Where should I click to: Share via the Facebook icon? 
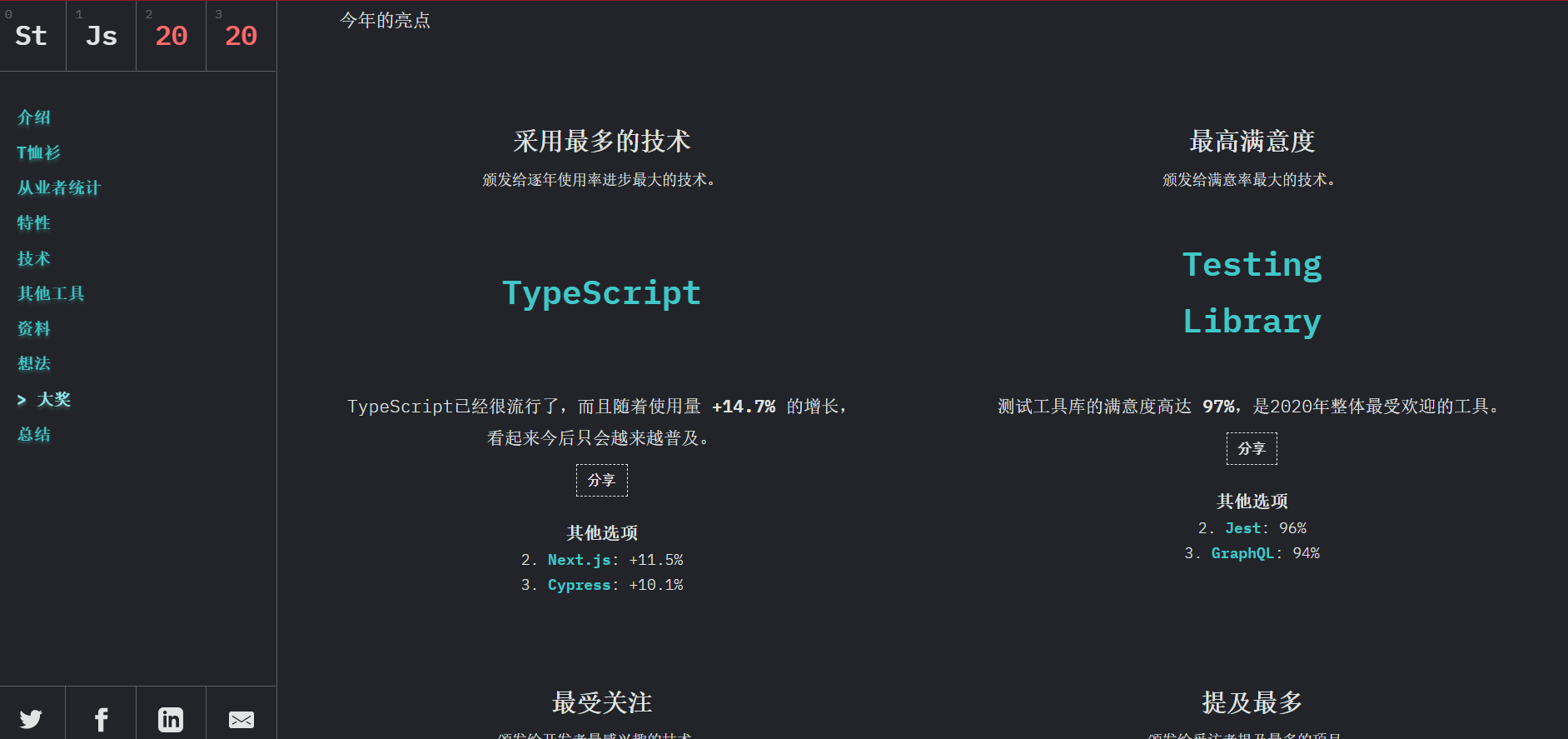(101, 719)
